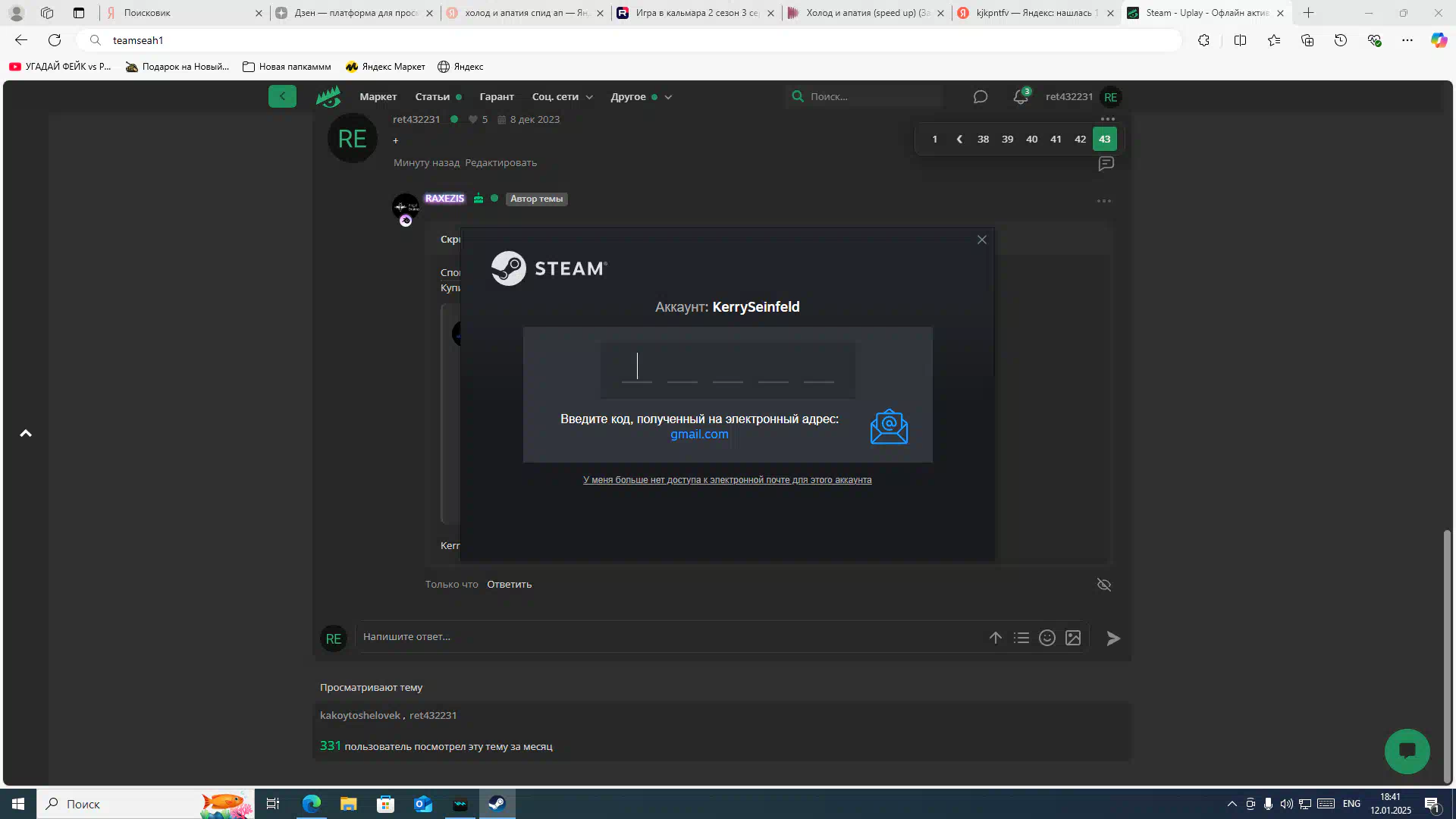The height and width of the screenshot is (819, 1456).
Task: Go to page 38
Action: 984,139
